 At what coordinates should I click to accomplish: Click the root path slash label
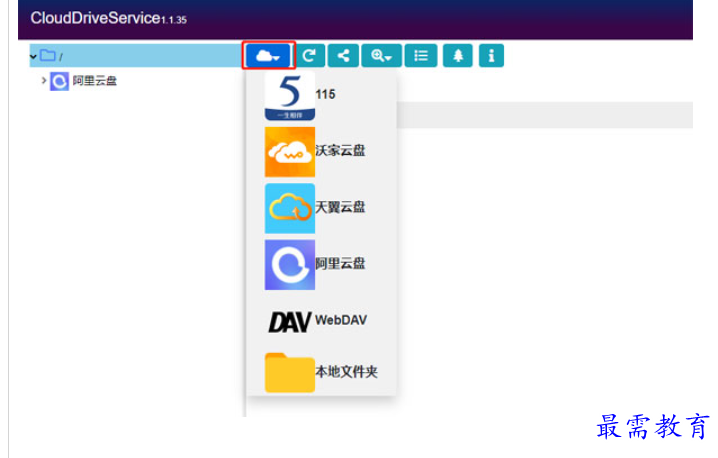[61, 57]
